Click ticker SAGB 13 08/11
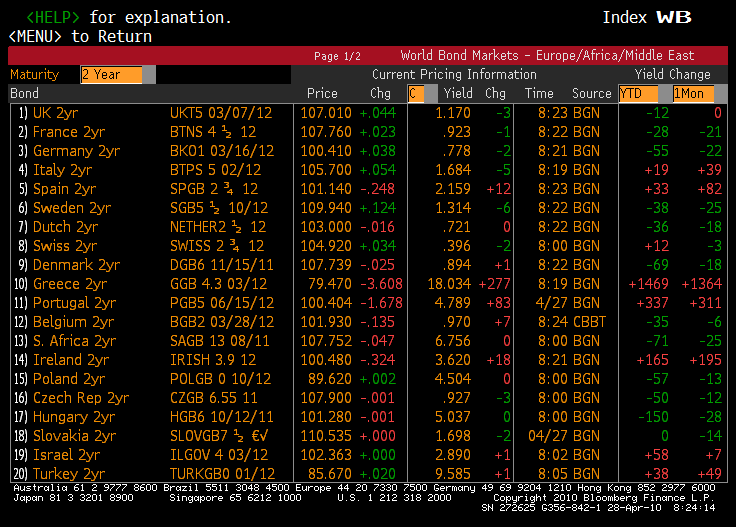The width and height of the screenshot is (736, 527). tap(220, 341)
